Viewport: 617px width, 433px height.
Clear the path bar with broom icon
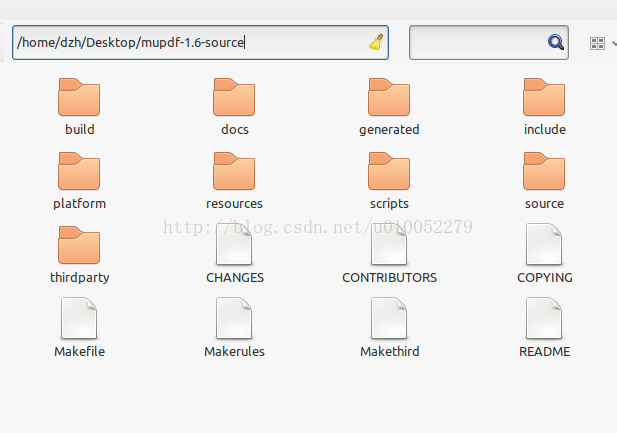click(376, 42)
